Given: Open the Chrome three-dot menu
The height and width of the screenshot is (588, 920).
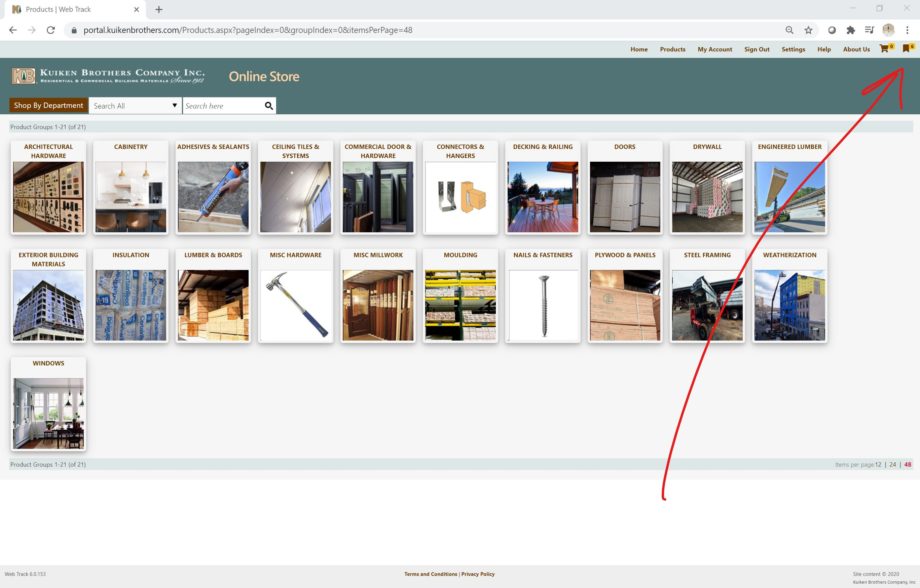Looking at the screenshot, I should (x=907, y=30).
